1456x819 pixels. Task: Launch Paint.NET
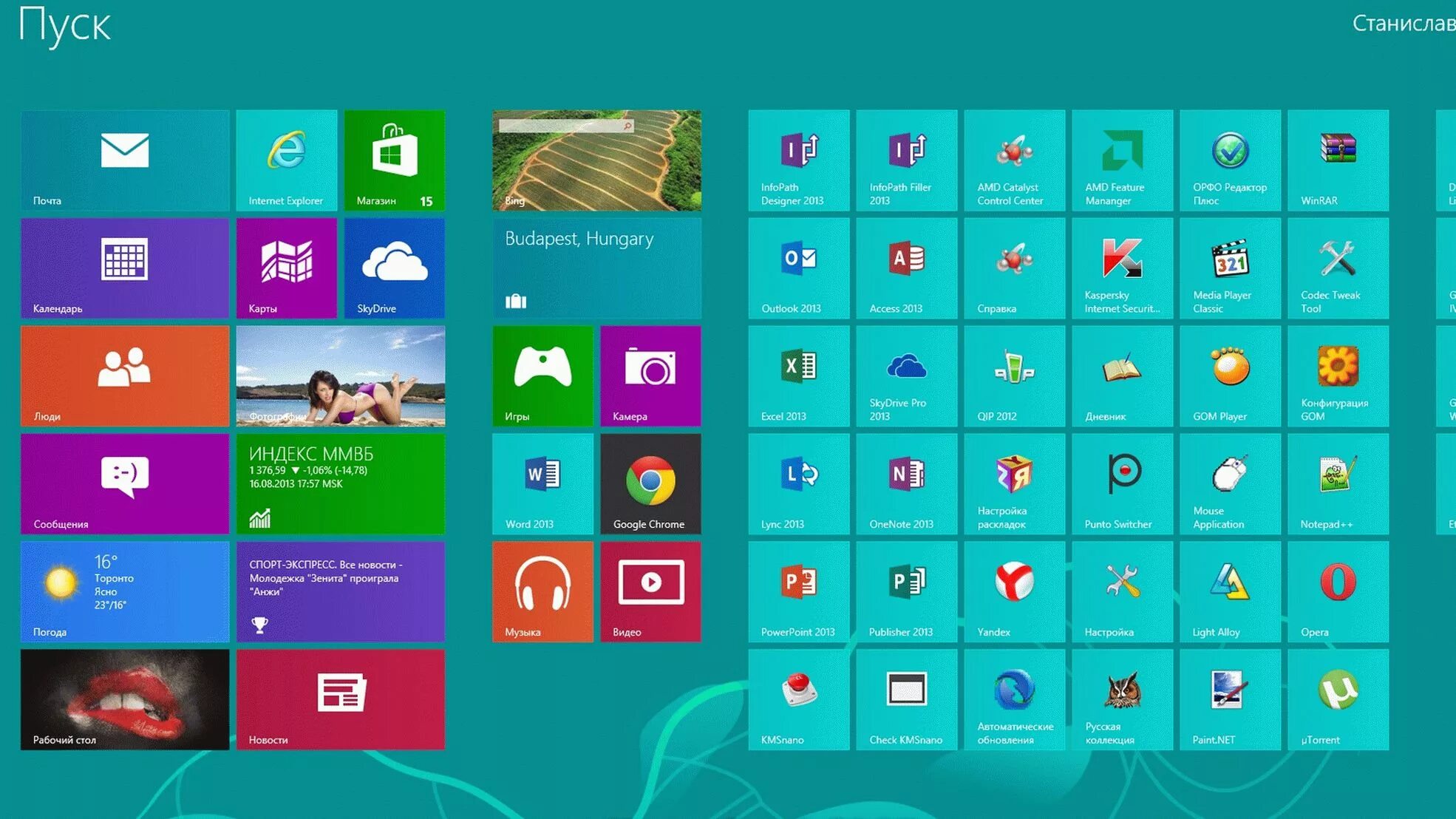coord(1231,700)
